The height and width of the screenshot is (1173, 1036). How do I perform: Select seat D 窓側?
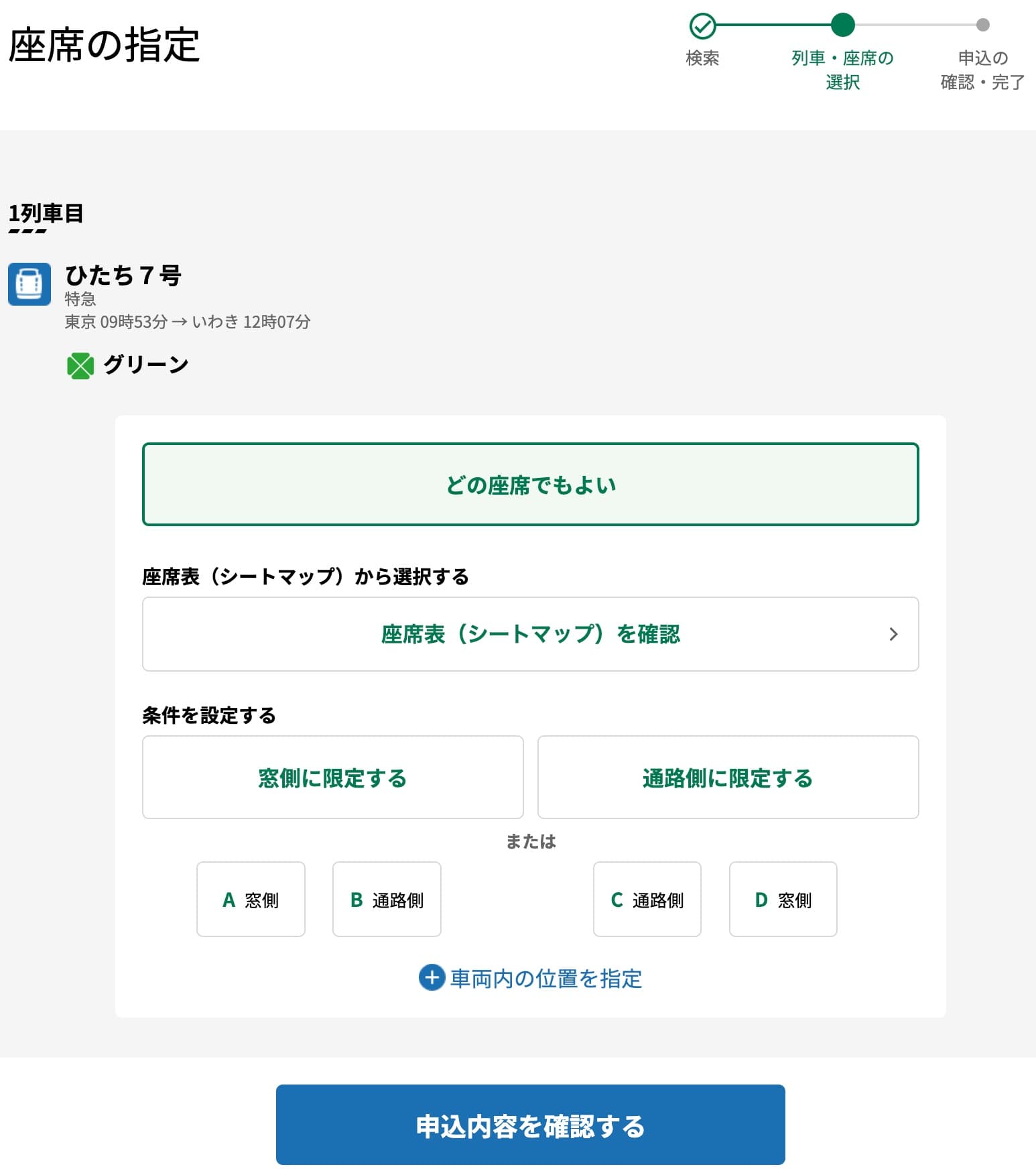783,899
